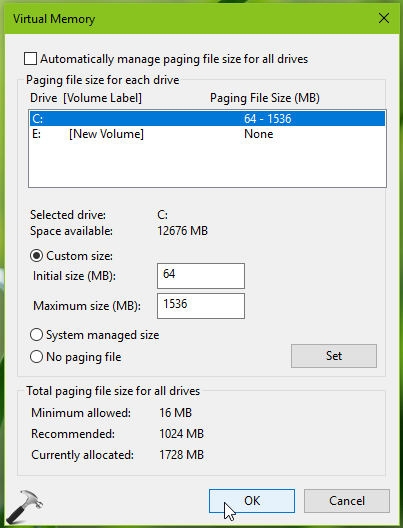Close the Virtual Memory dialog
Screen dimensions: 403x528
pos(384,18)
